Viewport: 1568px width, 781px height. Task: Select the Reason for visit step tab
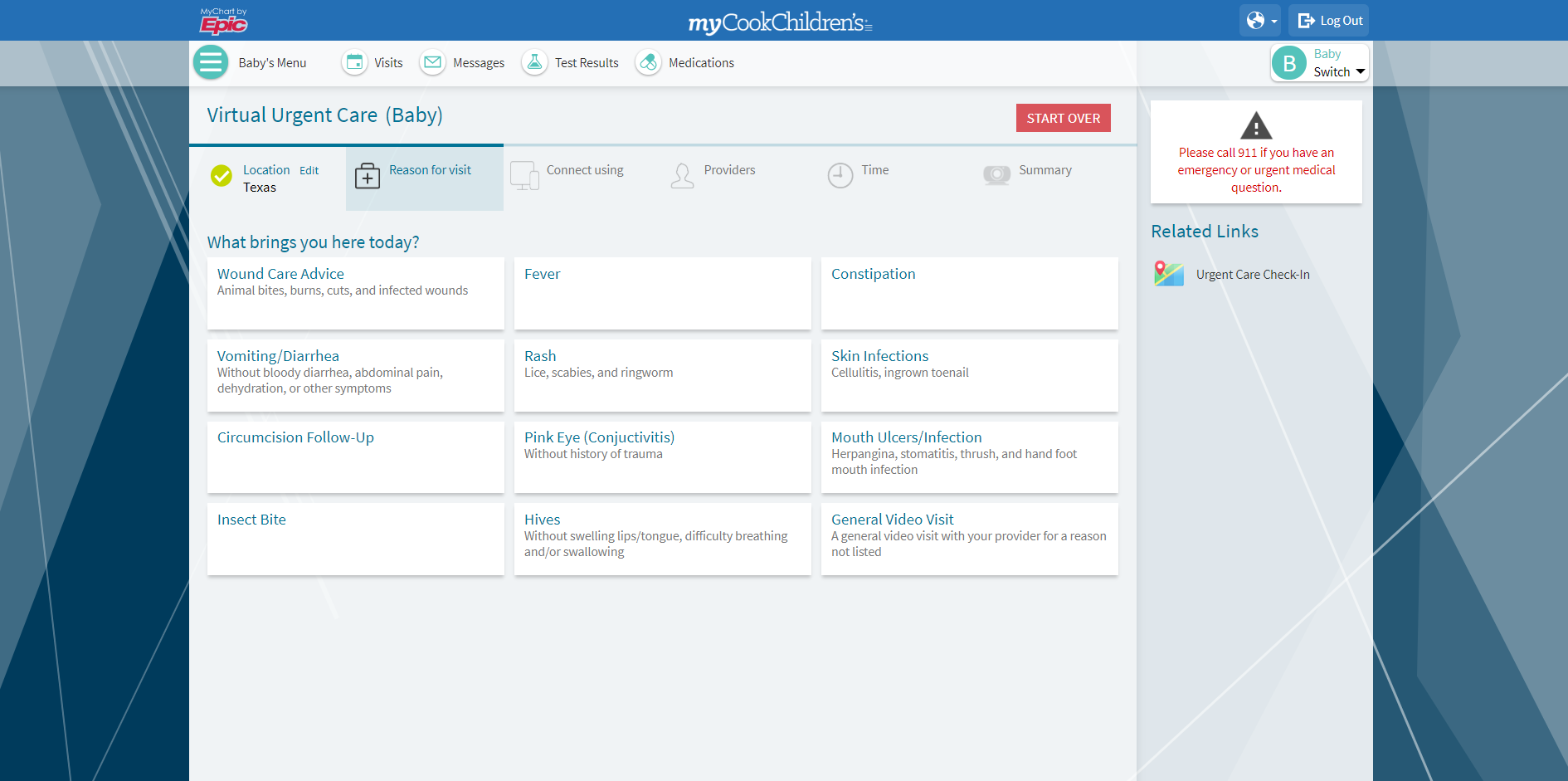coord(425,178)
